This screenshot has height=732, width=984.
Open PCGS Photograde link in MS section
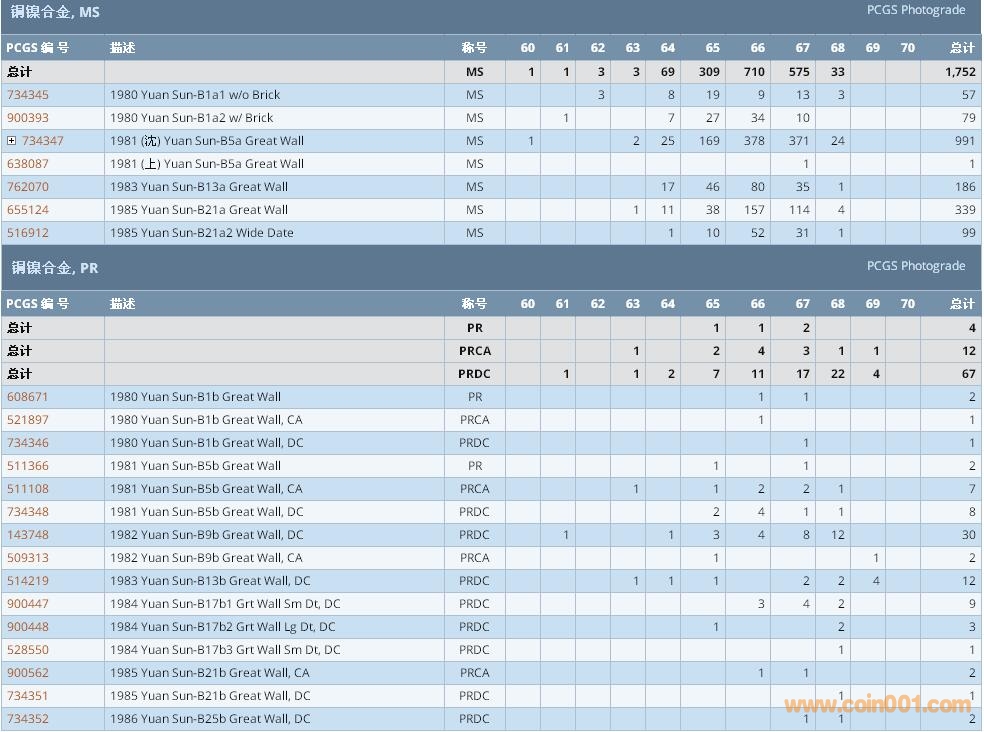915,10
